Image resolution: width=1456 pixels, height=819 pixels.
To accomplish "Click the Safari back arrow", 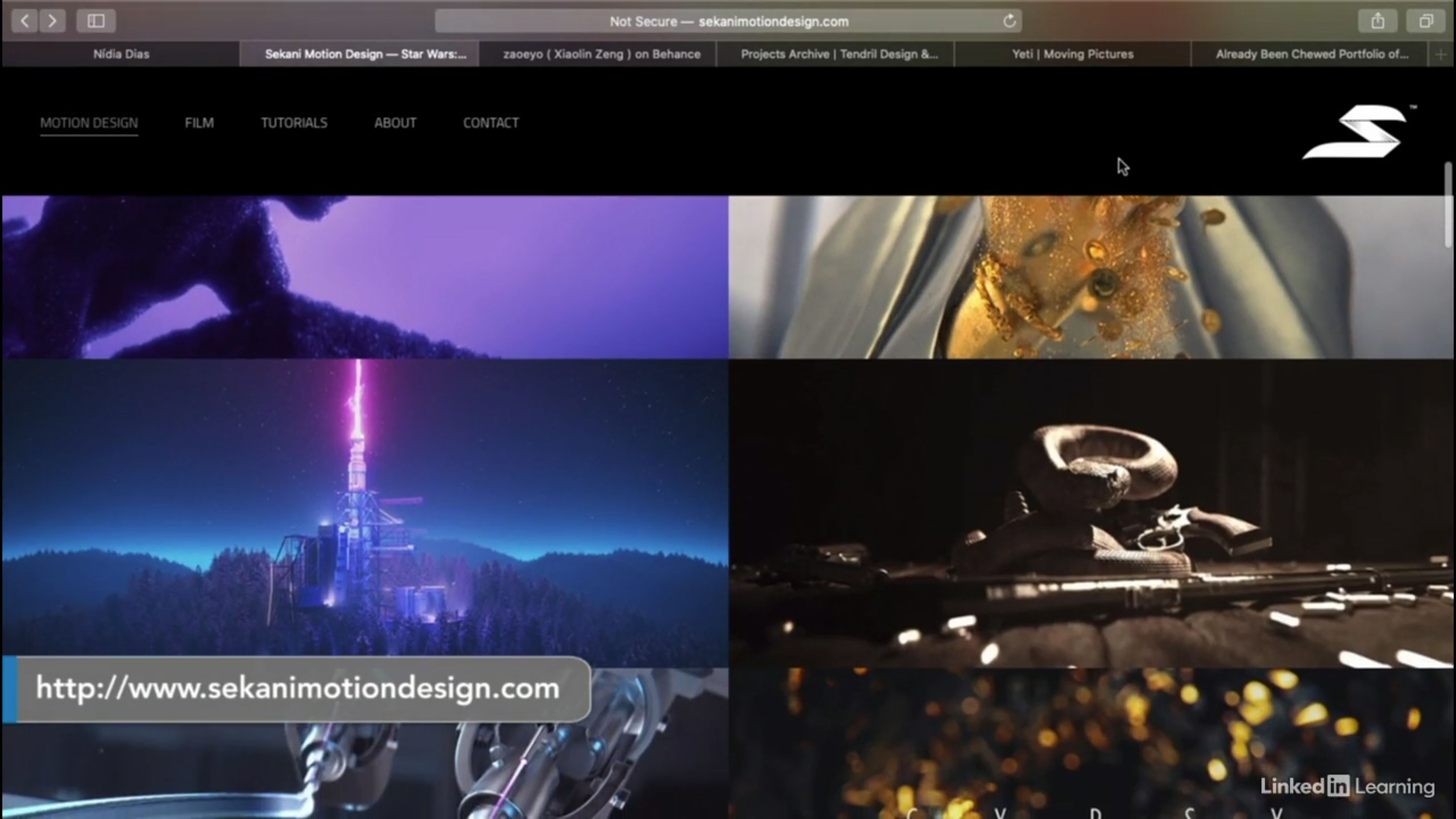I will pyautogui.click(x=24, y=22).
